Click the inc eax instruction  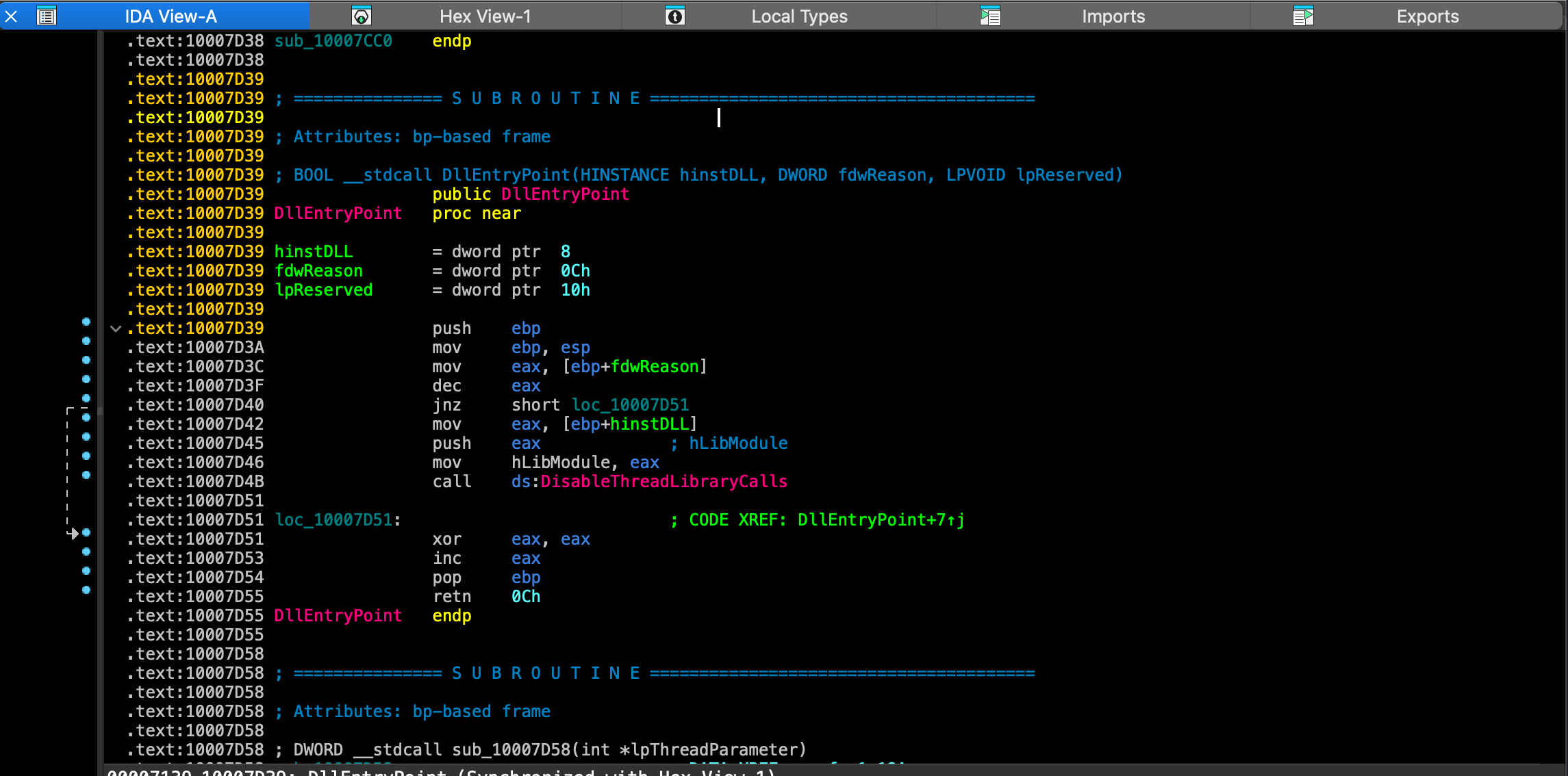pos(486,558)
